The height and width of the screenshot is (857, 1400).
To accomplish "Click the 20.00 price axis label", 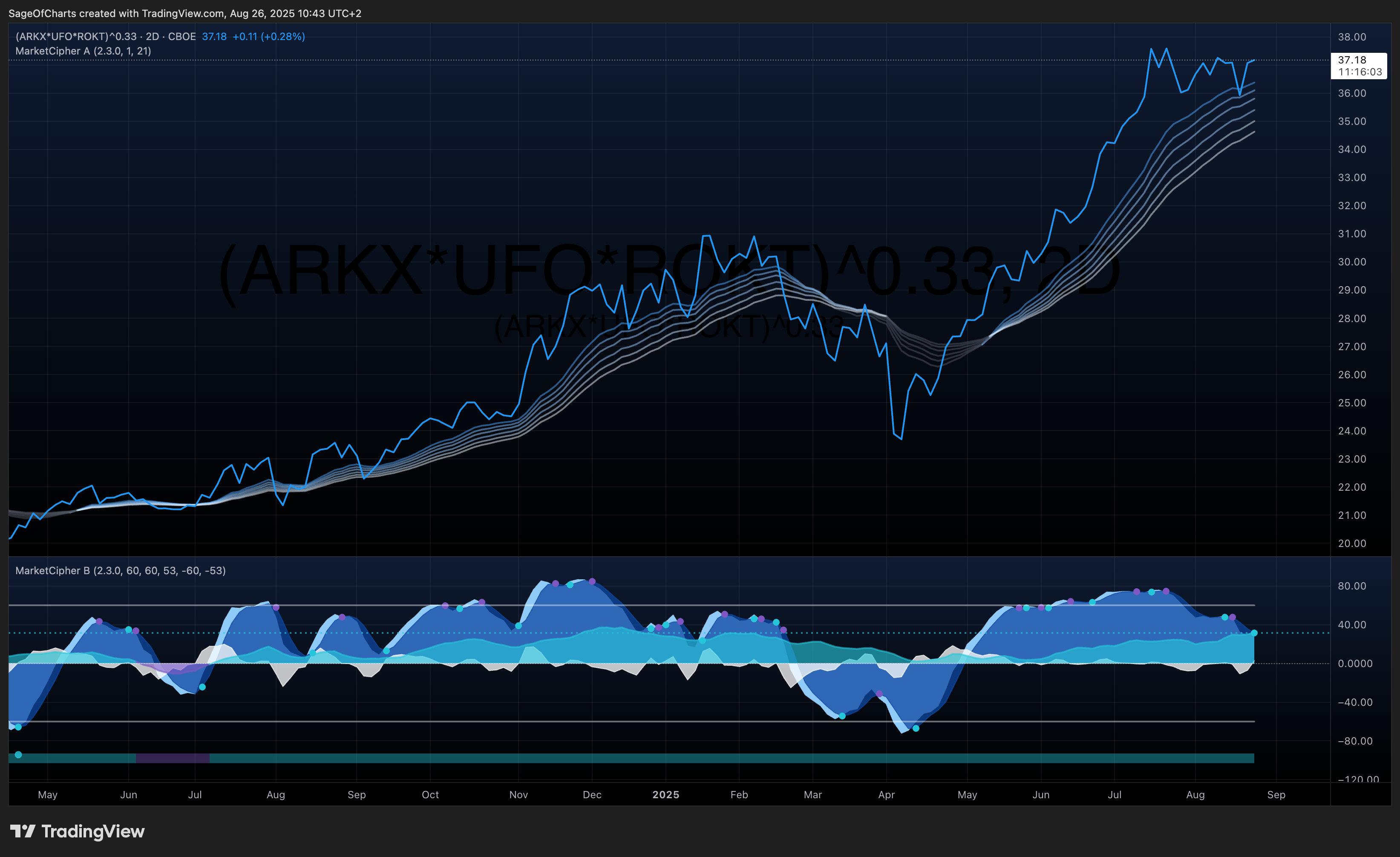I will click(x=1352, y=544).
